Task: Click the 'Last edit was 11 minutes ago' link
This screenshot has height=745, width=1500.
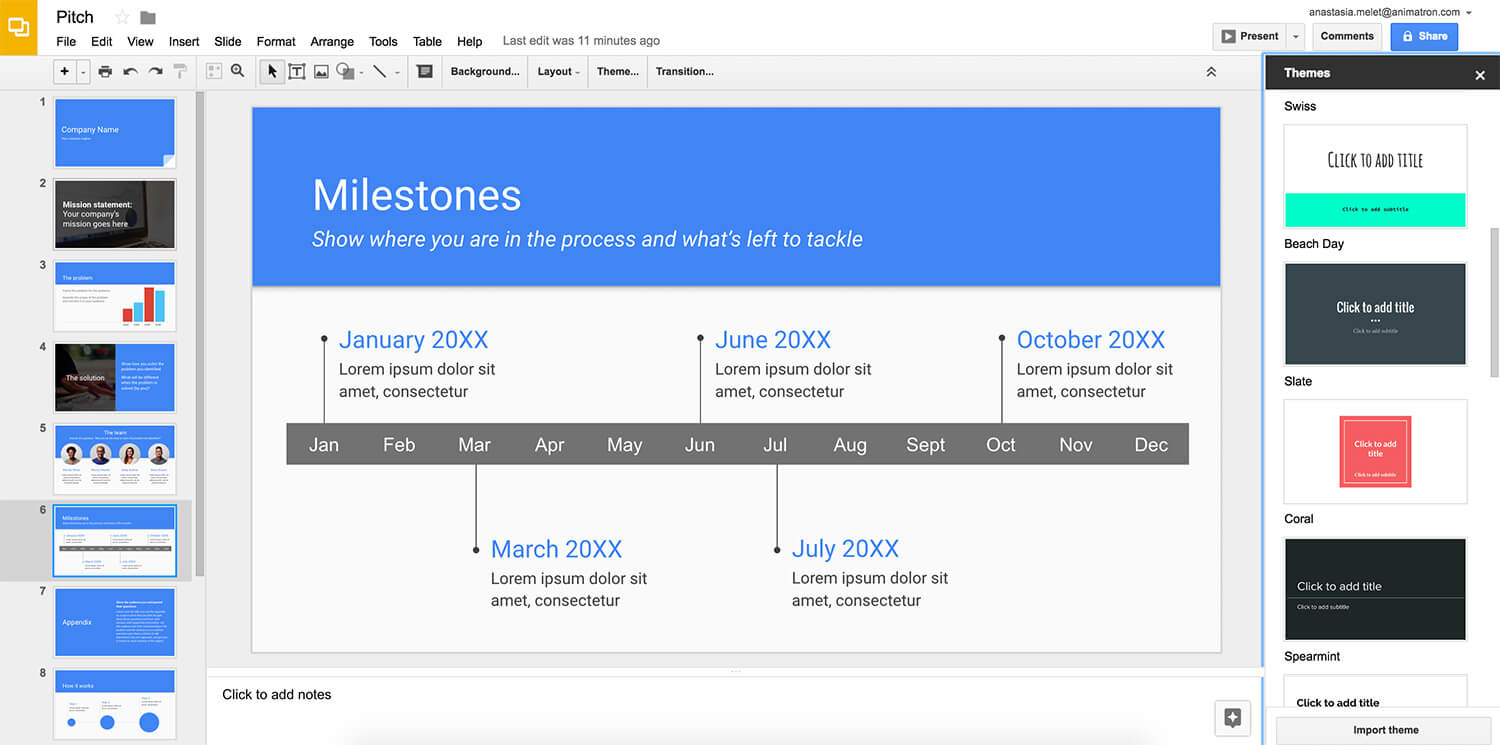Action: click(x=581, y=41)
